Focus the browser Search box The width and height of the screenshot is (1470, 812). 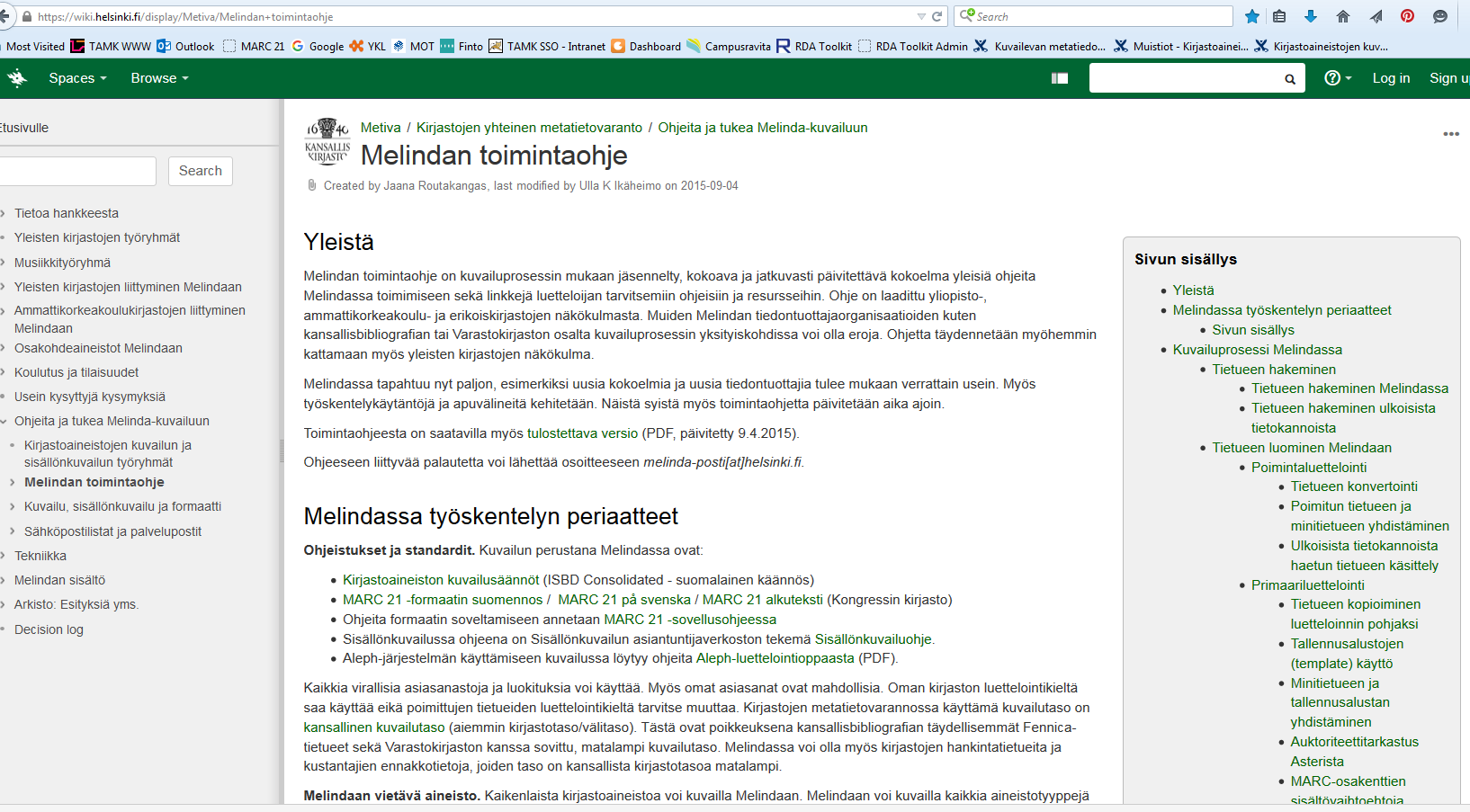click(x=1094, y=16)
